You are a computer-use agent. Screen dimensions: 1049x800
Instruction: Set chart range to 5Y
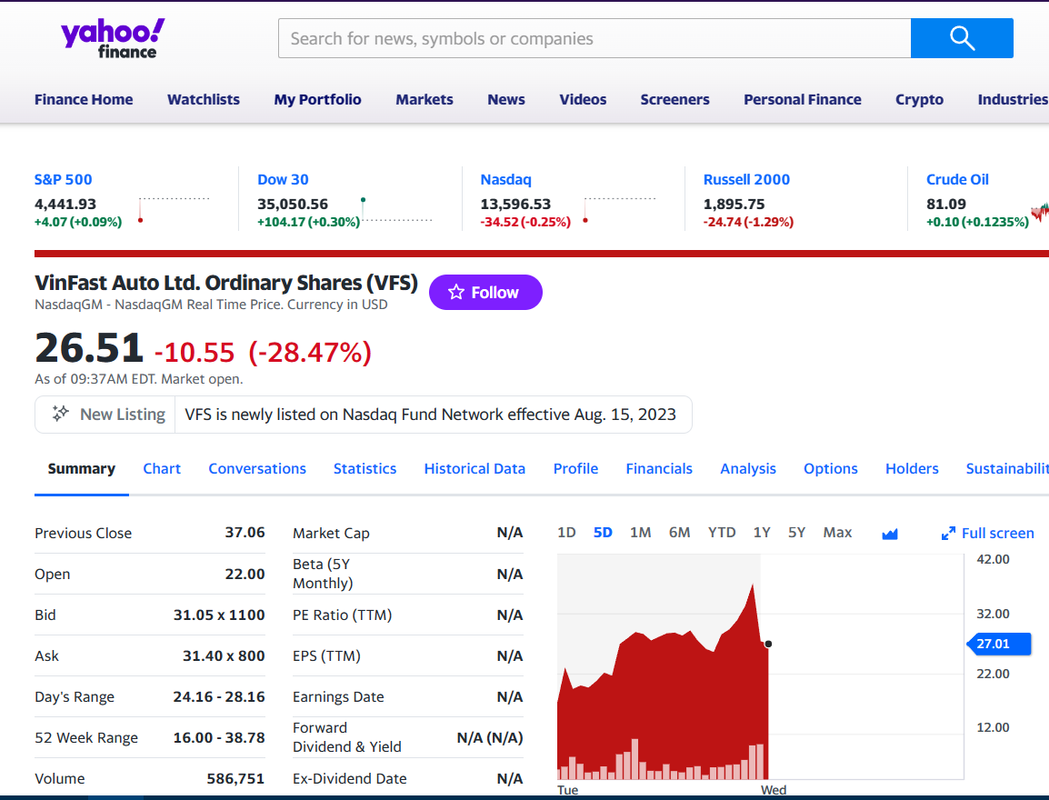[x=796, y=532]
